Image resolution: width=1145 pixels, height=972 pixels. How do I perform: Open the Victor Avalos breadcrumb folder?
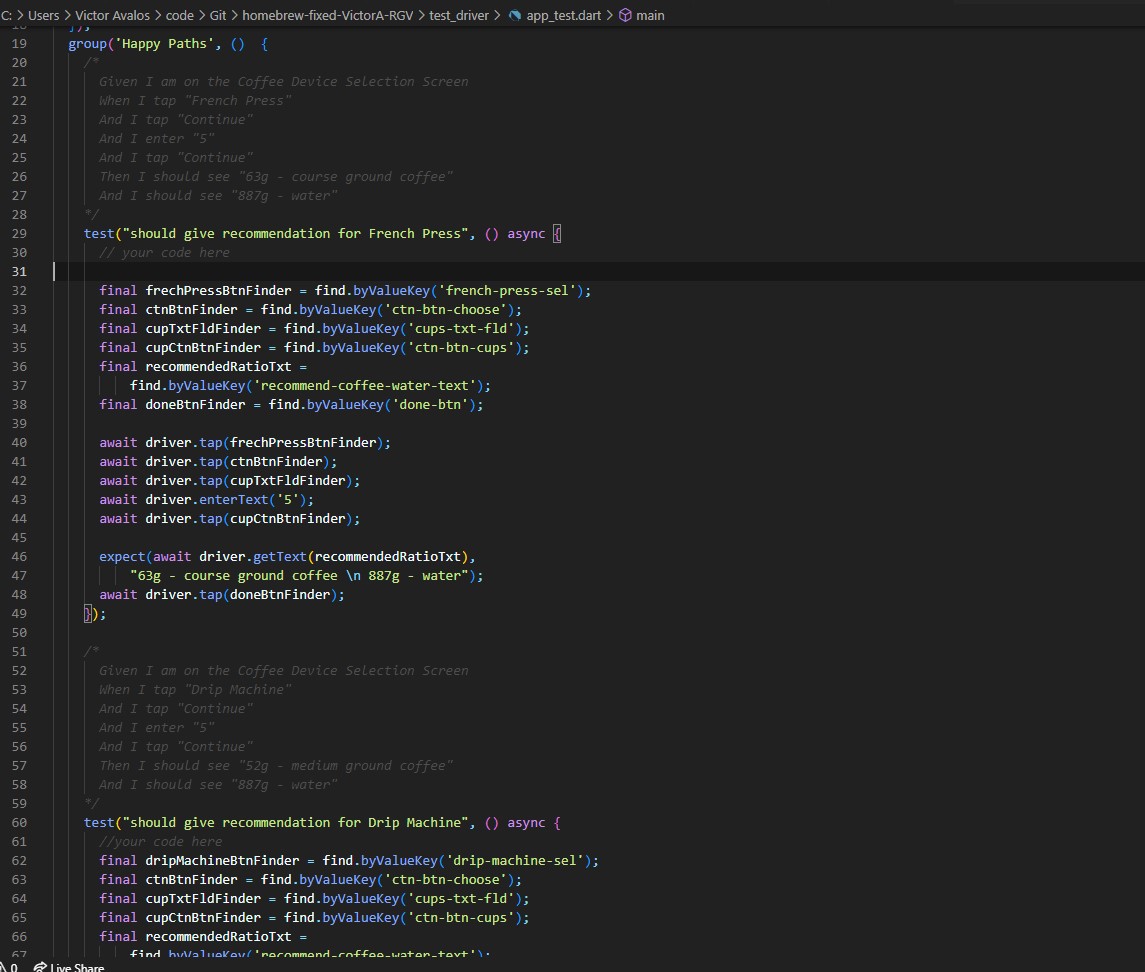pyautogui.click(x=115, y=16)
